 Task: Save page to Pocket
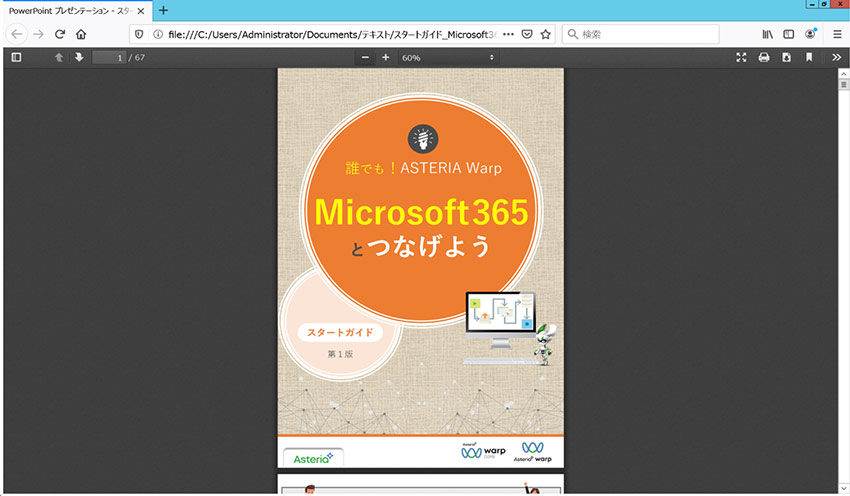pyautogui.click(x=527, y=34)
